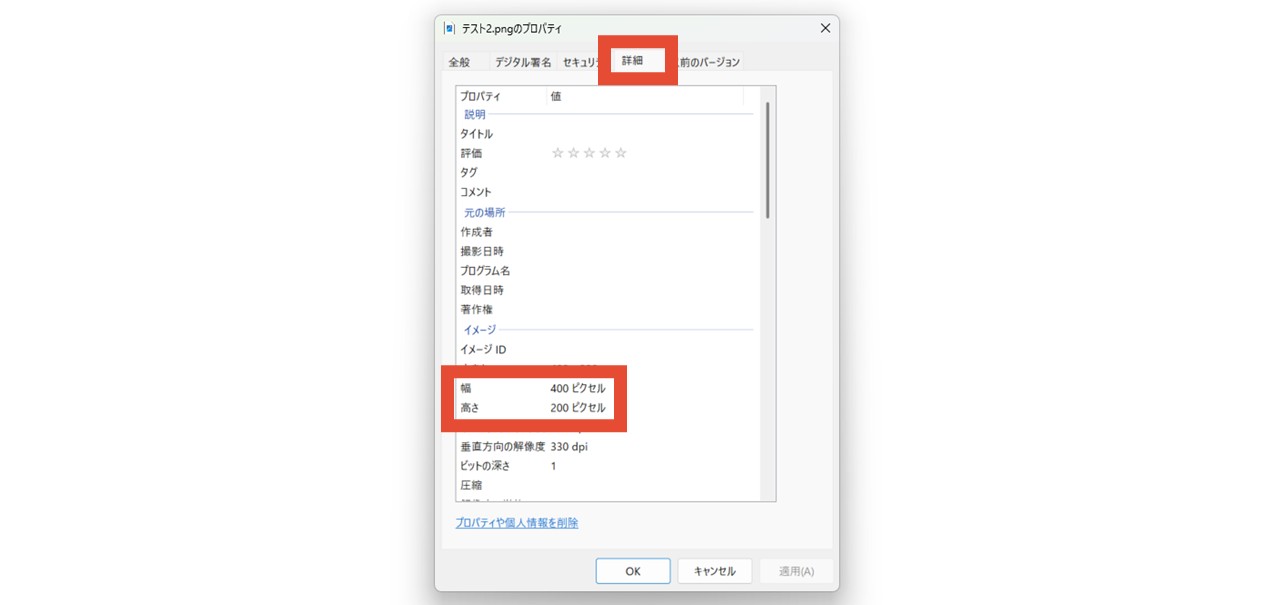The height and width of the screenshot is (605, 1280).
Task: Select the 著作権 property row
Action: tap(607, 310)
